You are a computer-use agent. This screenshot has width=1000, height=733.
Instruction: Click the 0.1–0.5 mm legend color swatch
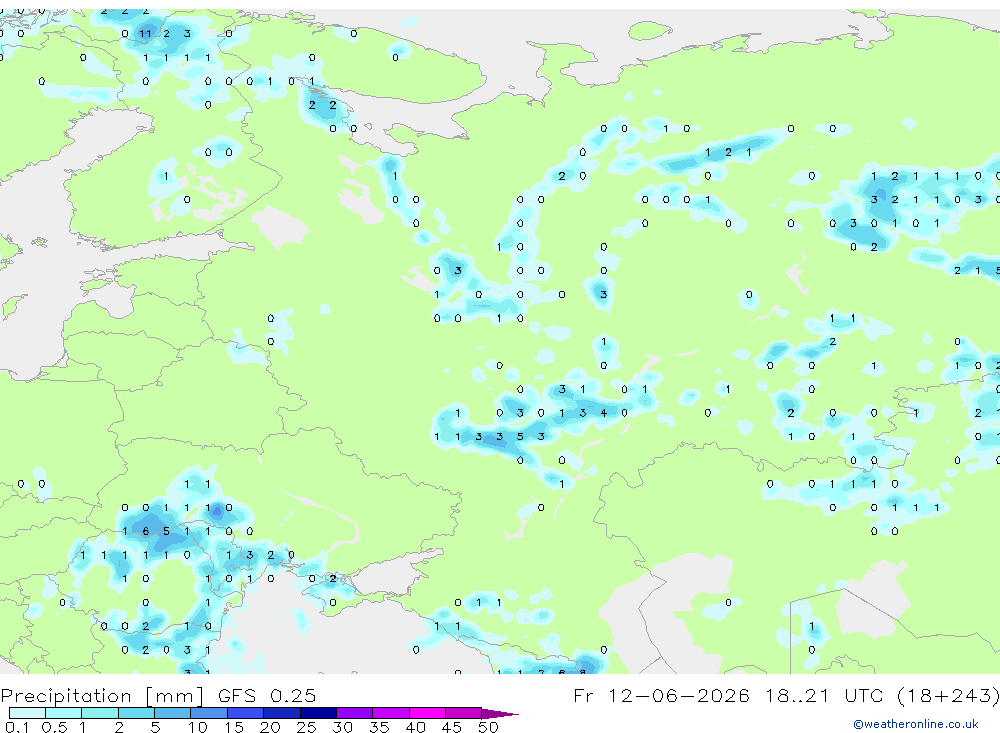[x=27, y=713]
